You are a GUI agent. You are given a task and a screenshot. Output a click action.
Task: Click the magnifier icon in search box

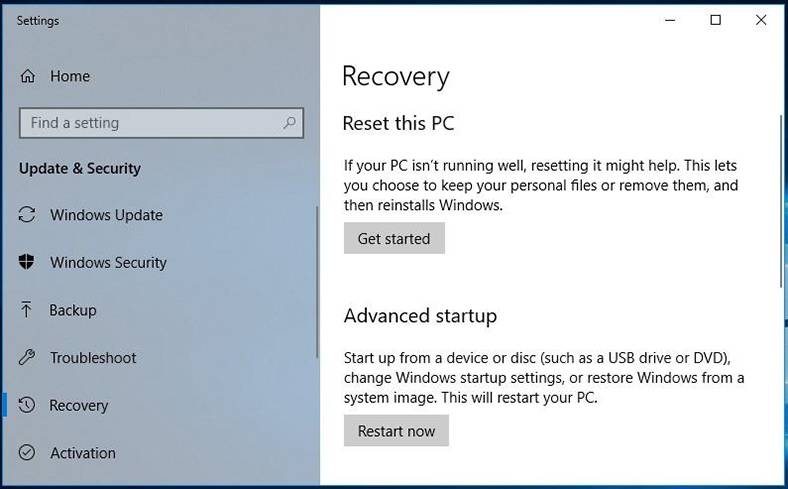coord(289,123)
